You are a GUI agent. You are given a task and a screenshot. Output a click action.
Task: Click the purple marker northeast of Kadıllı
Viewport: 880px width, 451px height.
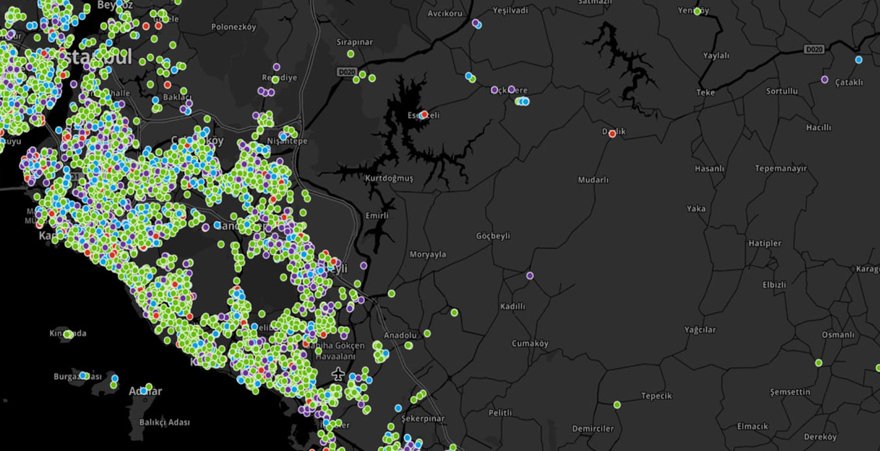pos(530,275)
